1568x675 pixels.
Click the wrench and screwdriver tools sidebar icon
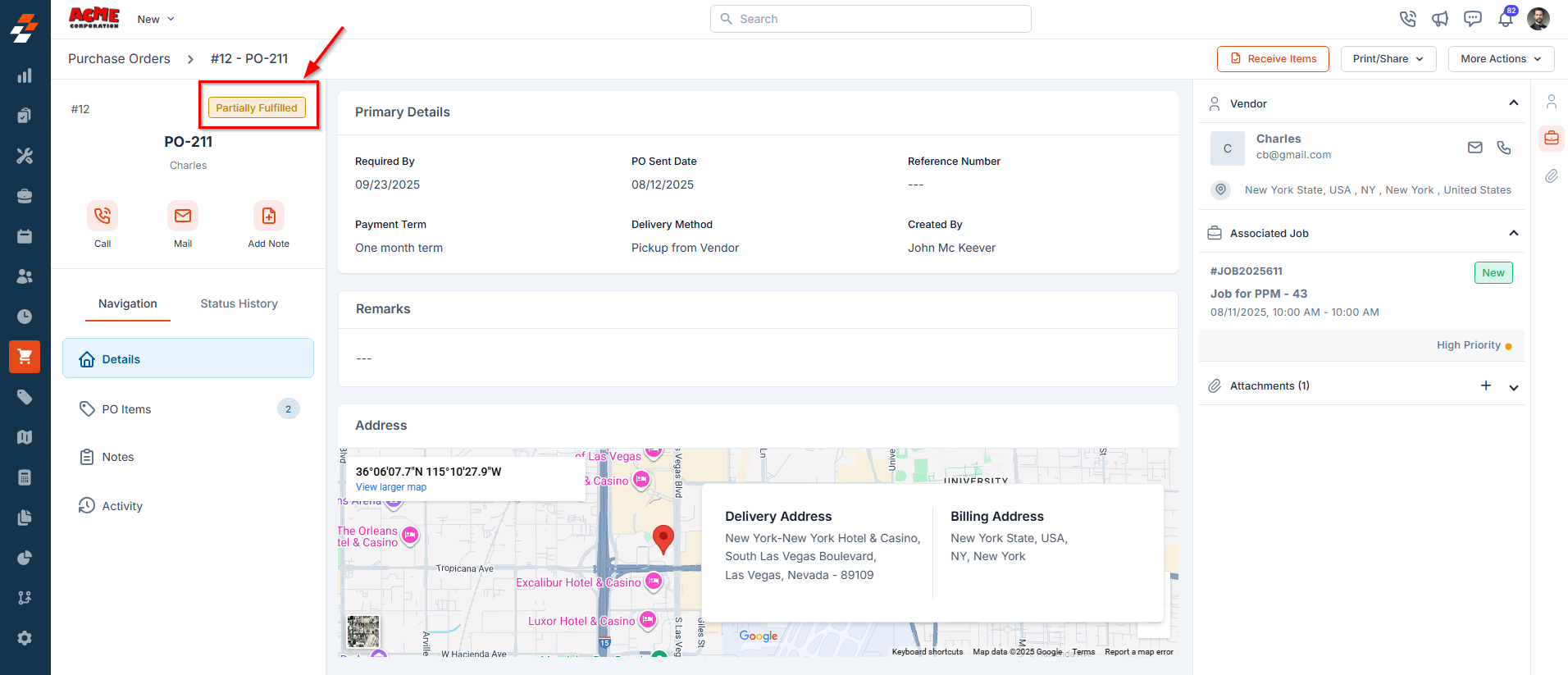(25, 156)
